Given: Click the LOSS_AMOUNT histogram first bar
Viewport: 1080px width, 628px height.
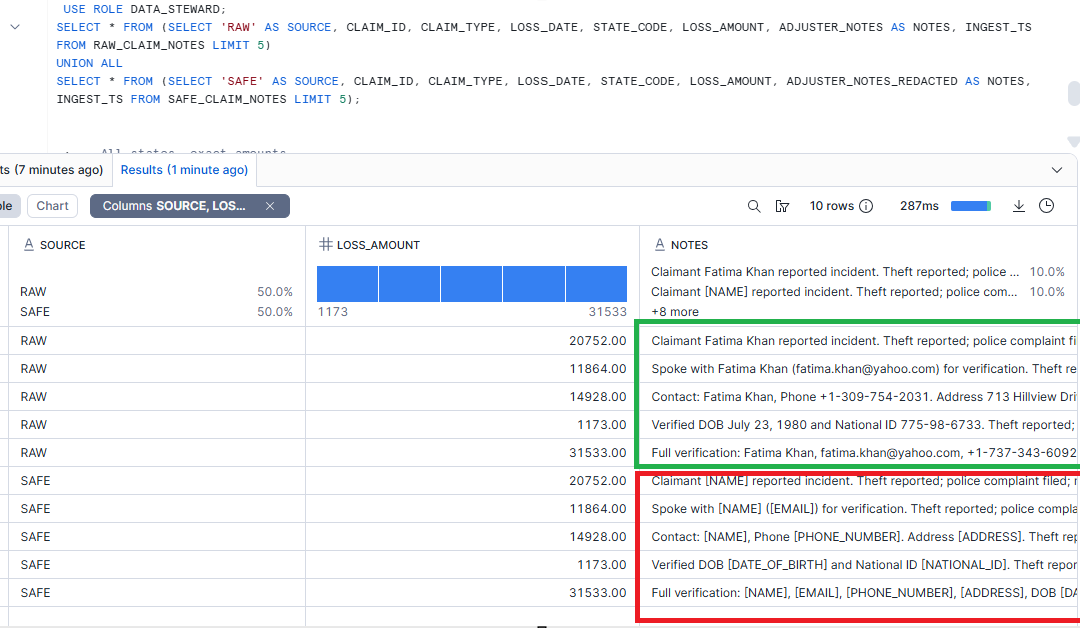Looking at the screenshot, I should click(347, 284).
